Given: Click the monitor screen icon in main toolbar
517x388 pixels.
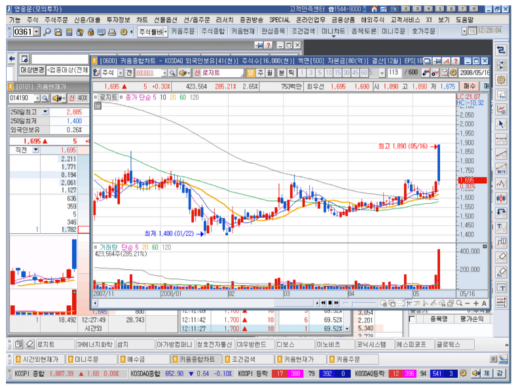Looking at the screenshot, I should [101, 32].
